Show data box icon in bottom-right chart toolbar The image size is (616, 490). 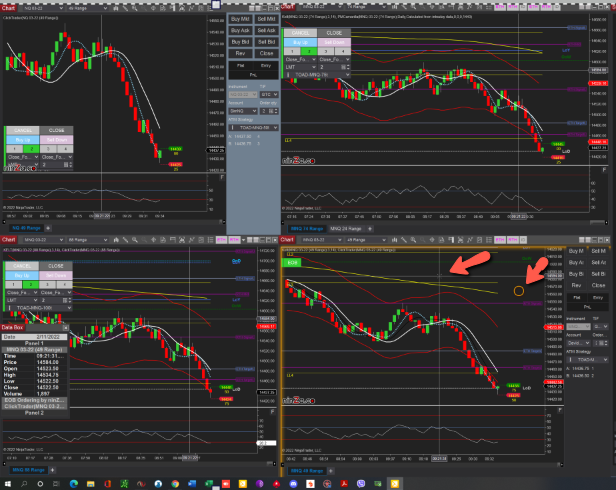[x=442, y=240]
